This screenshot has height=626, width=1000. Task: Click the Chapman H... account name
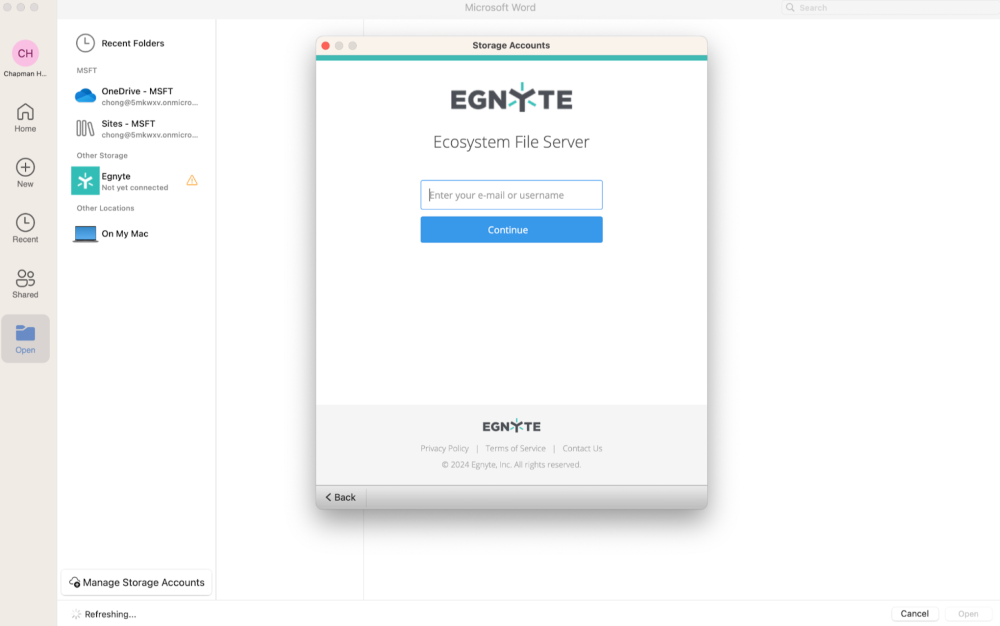pyautogui.click(x=25, y=74)
